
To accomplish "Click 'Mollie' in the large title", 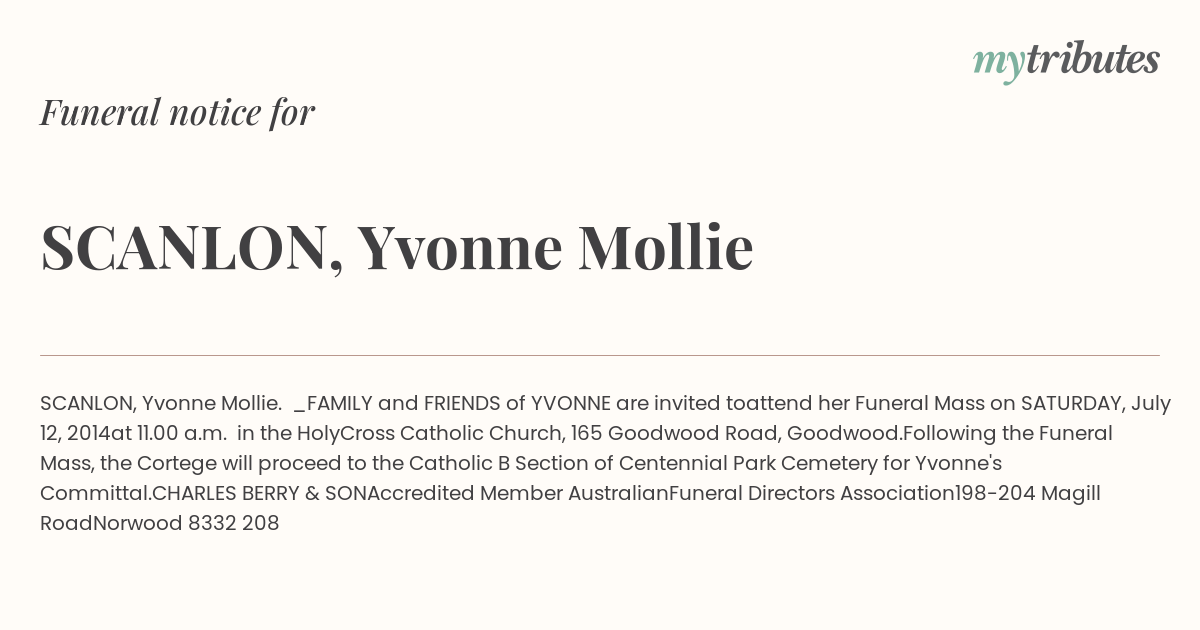I will pyautogui.click(x=665, y=247).
